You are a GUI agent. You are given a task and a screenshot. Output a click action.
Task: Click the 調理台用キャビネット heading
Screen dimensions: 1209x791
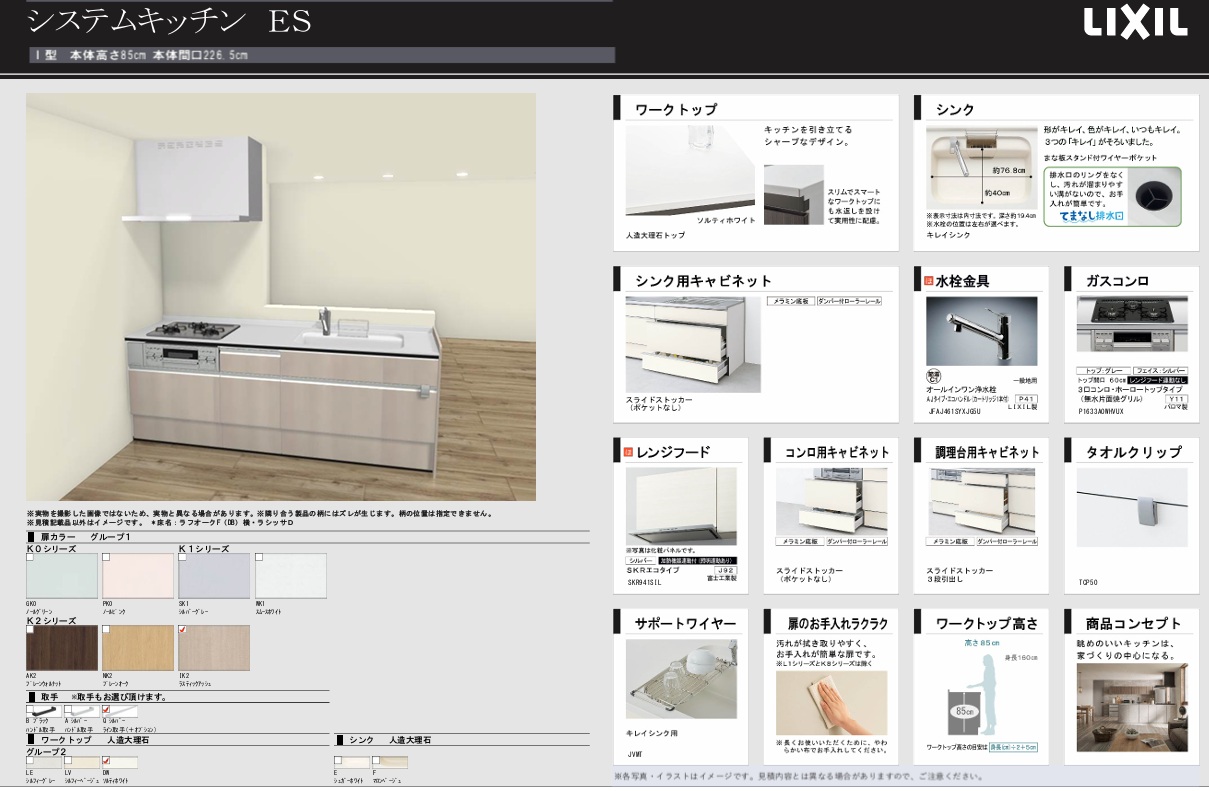(987, 452)
